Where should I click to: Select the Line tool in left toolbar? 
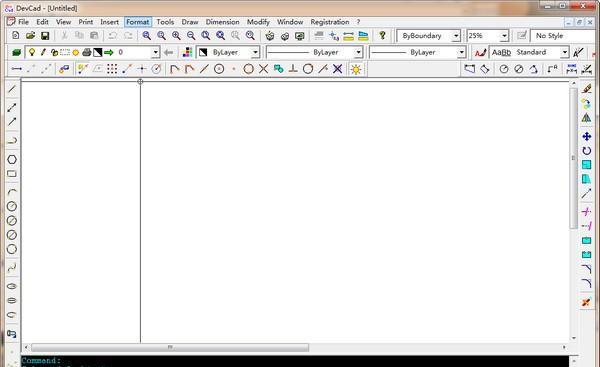pyautogui.click(x=12, y=89)
